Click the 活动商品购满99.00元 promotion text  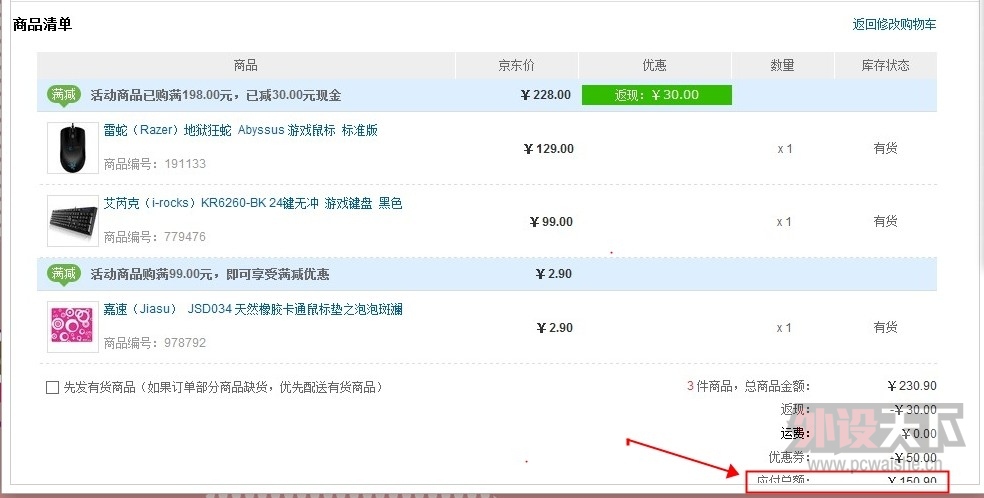click(210, 274)
